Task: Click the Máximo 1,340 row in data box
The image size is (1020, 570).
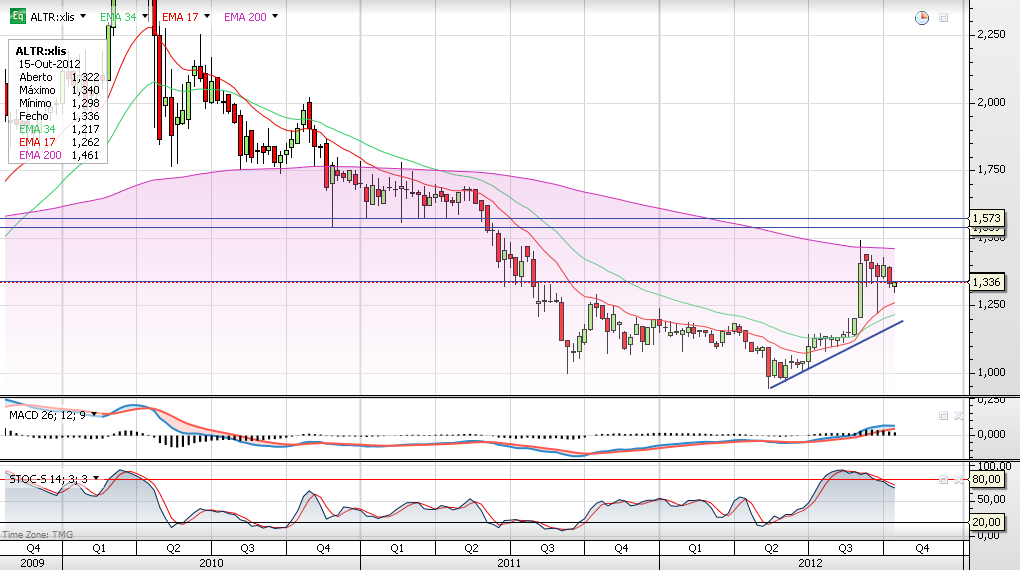Action: point(59,90)
